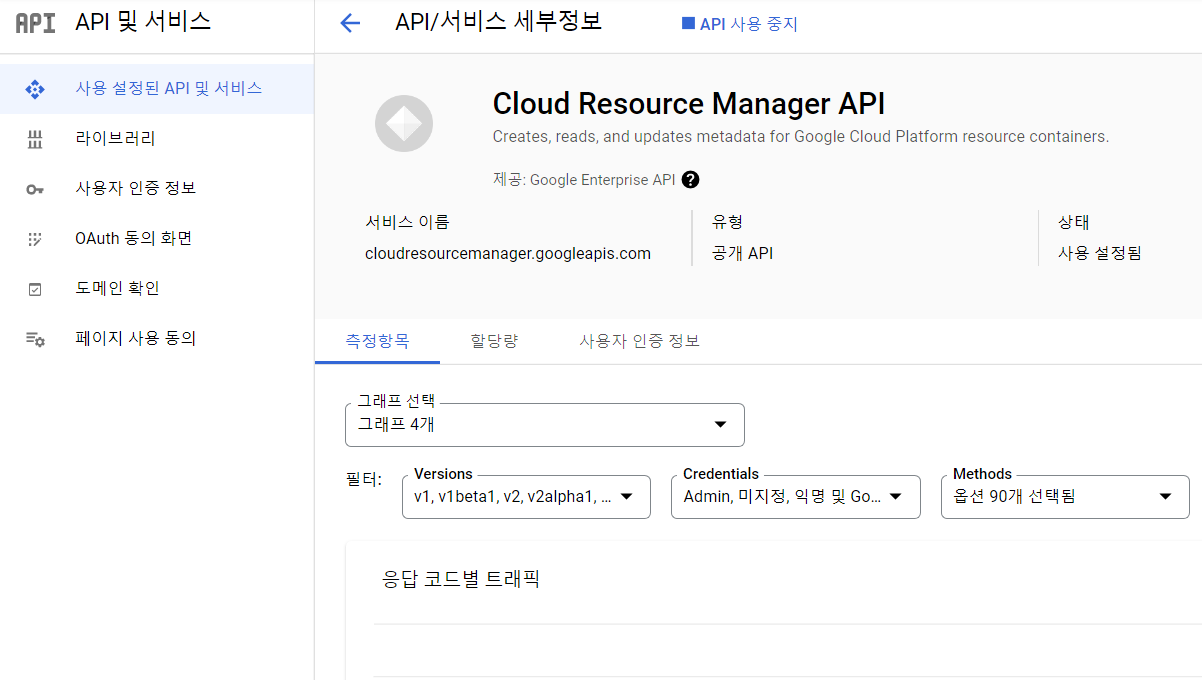1202x680 pixels.
Task: Click the 사용 설정됨 status value
Action: pyautogui.click(x=1100, y=254)
